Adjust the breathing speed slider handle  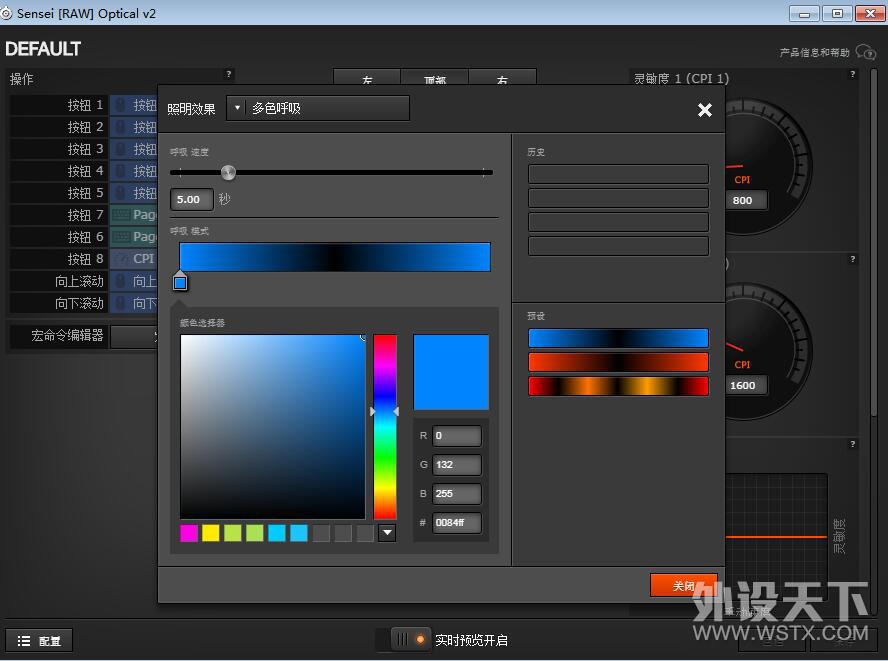point(228,172)
